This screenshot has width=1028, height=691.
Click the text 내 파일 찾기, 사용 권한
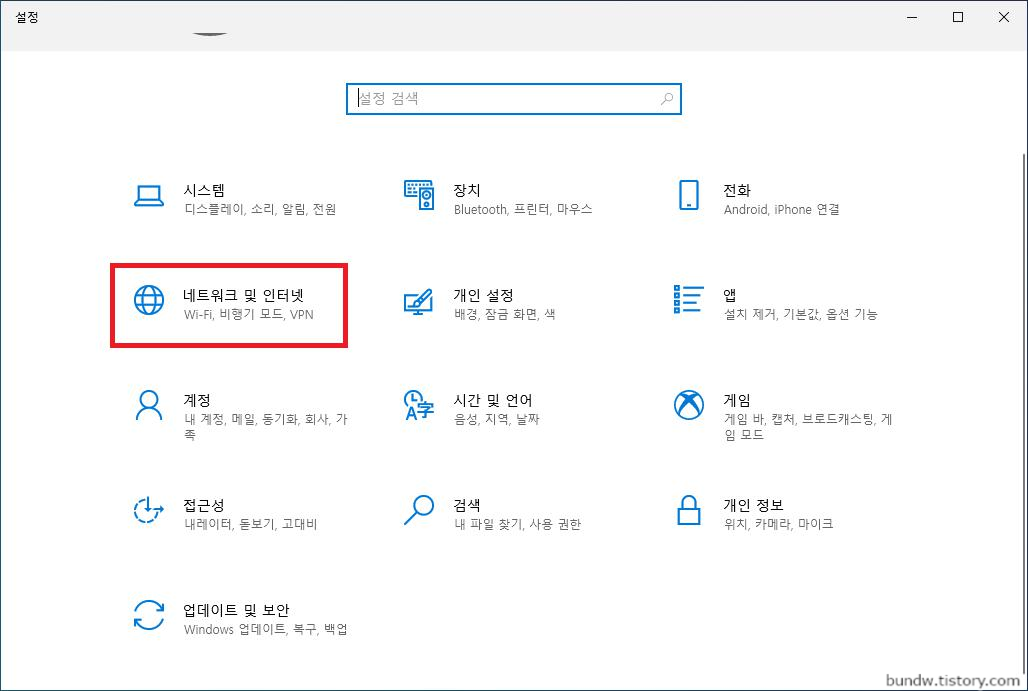[x=517, y=524]
